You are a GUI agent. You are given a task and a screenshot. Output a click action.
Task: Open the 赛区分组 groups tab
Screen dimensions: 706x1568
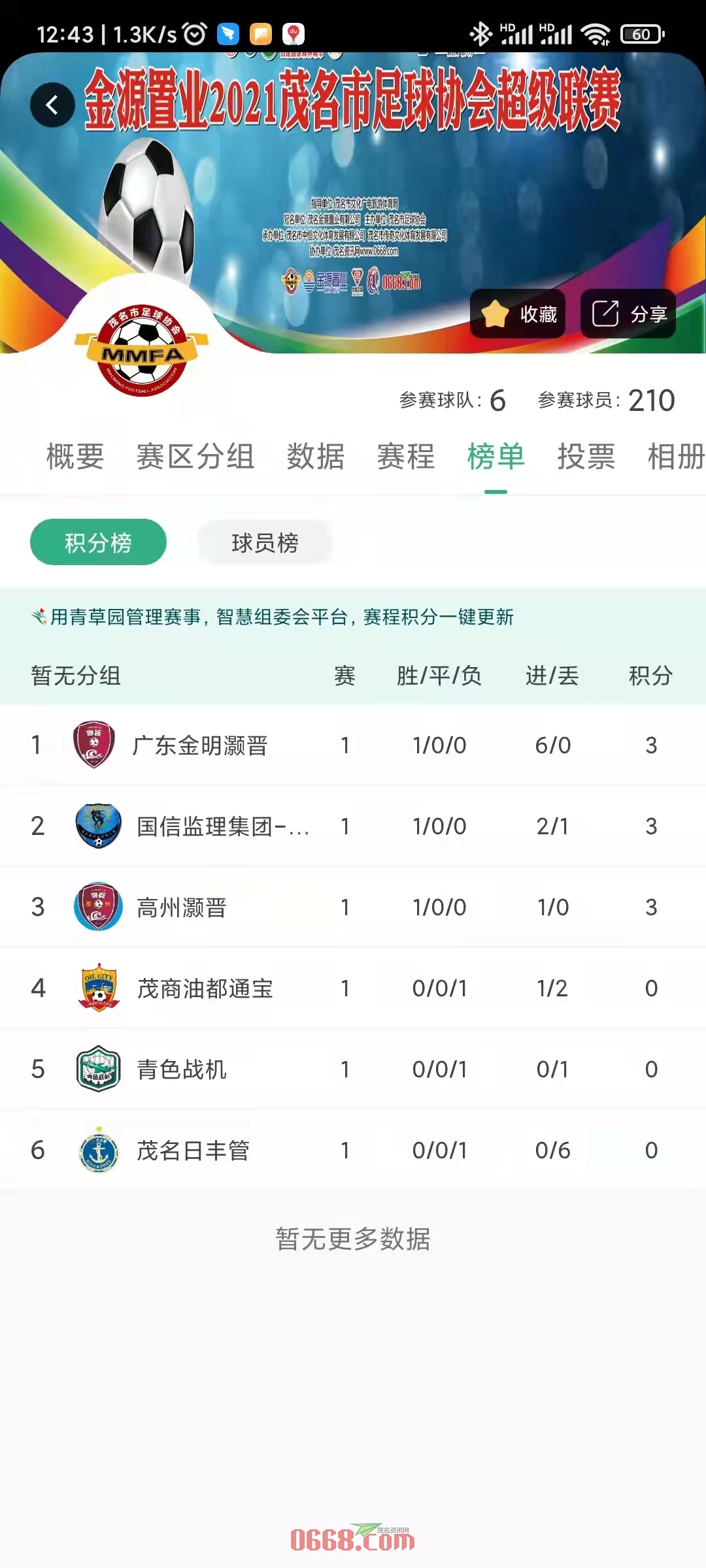[x=195, y=456]
